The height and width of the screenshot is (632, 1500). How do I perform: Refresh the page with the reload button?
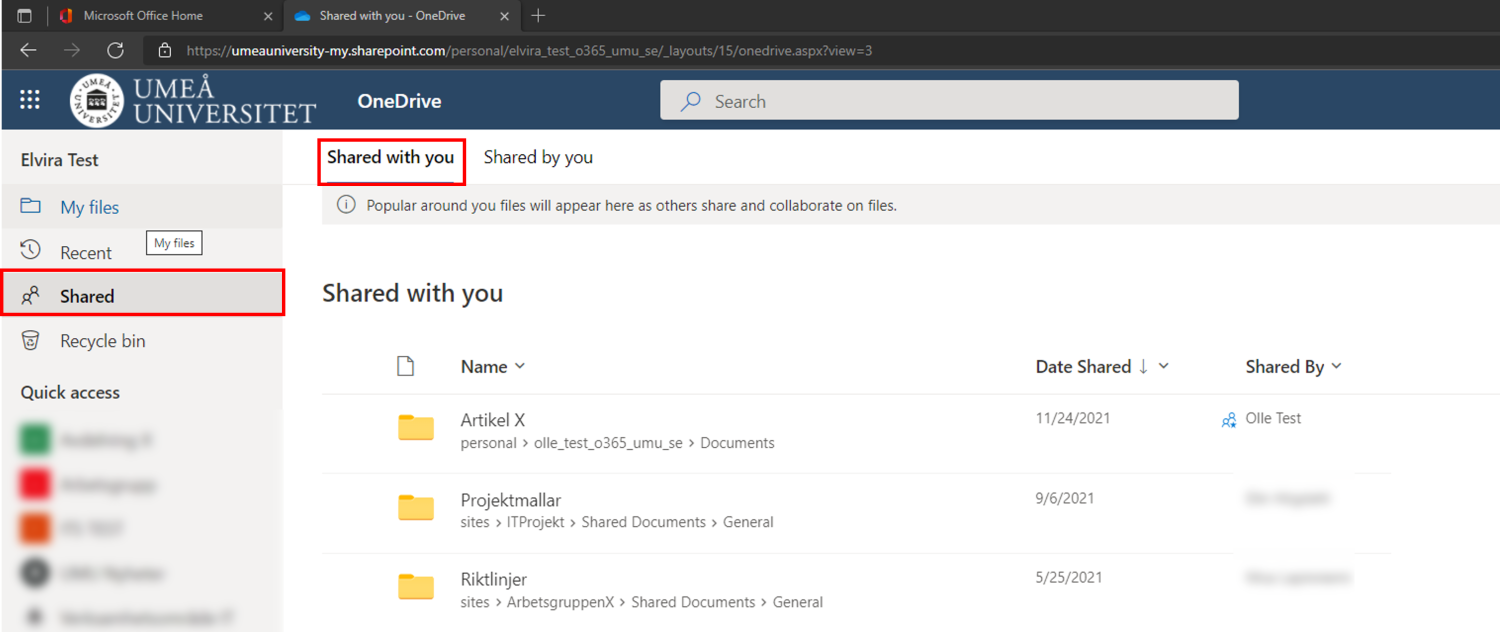pos(115,50)
